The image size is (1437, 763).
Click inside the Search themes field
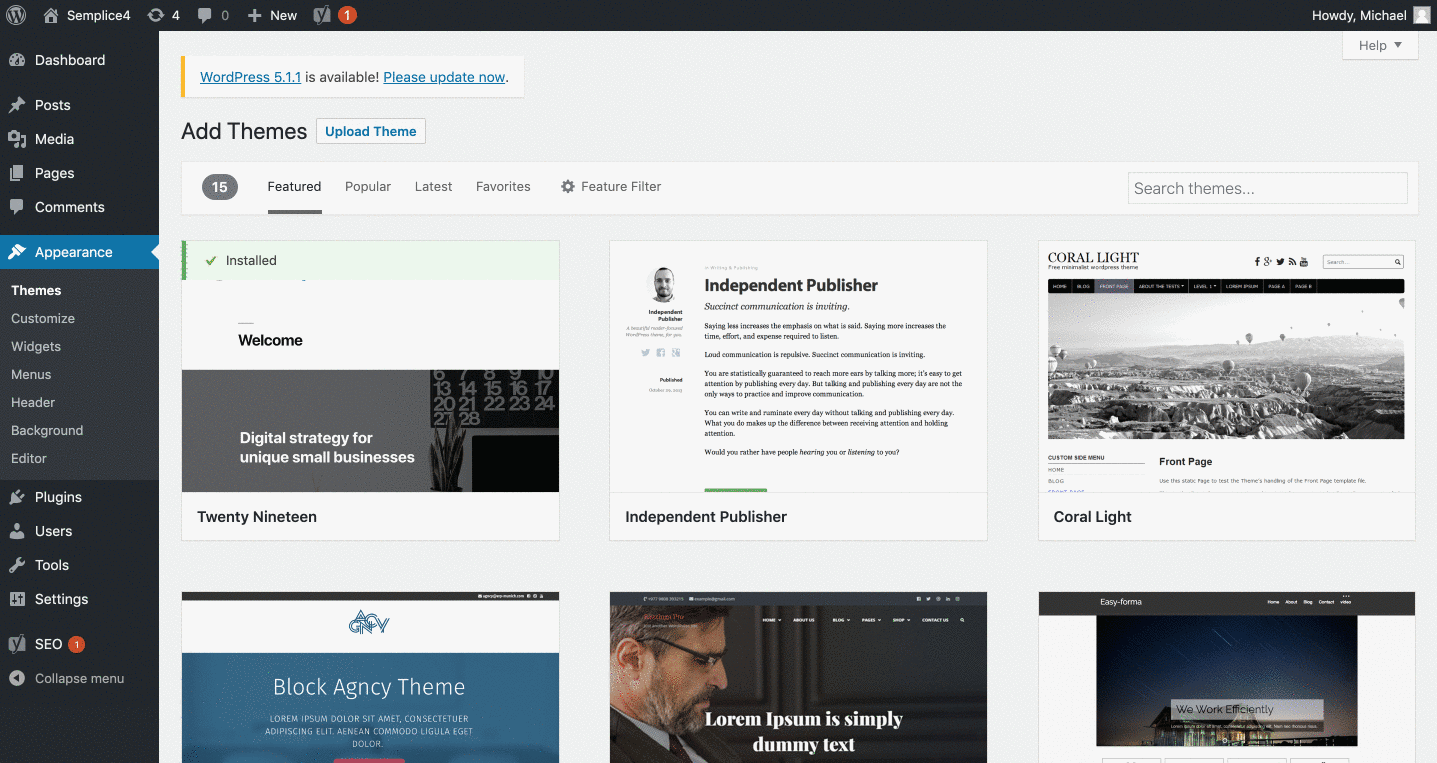pos(1267,188)
